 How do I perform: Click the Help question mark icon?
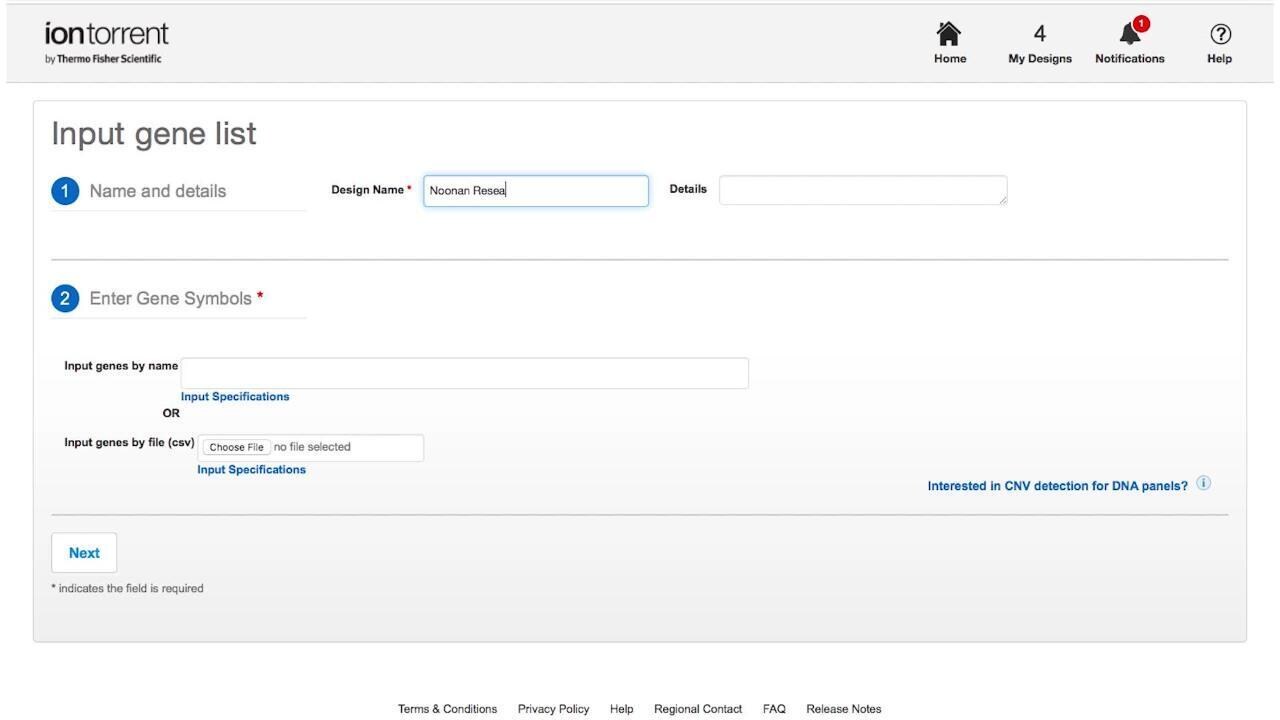pyautogui.click(x=1219, y=34)
